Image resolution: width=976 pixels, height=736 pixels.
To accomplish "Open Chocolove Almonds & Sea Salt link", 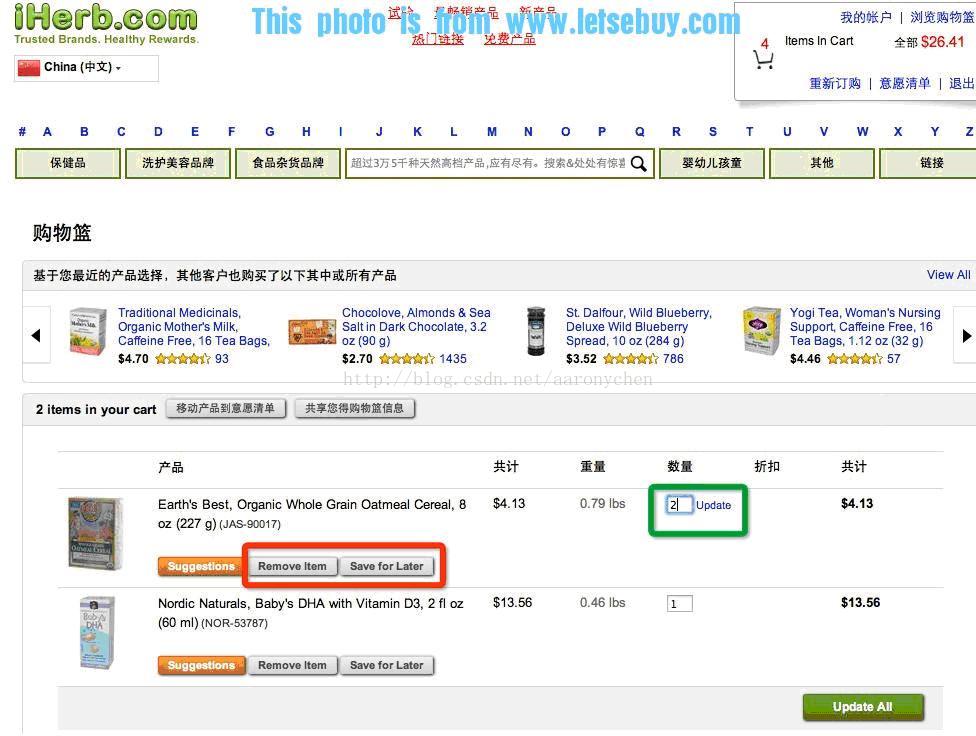I will click(x=416, y=327).
